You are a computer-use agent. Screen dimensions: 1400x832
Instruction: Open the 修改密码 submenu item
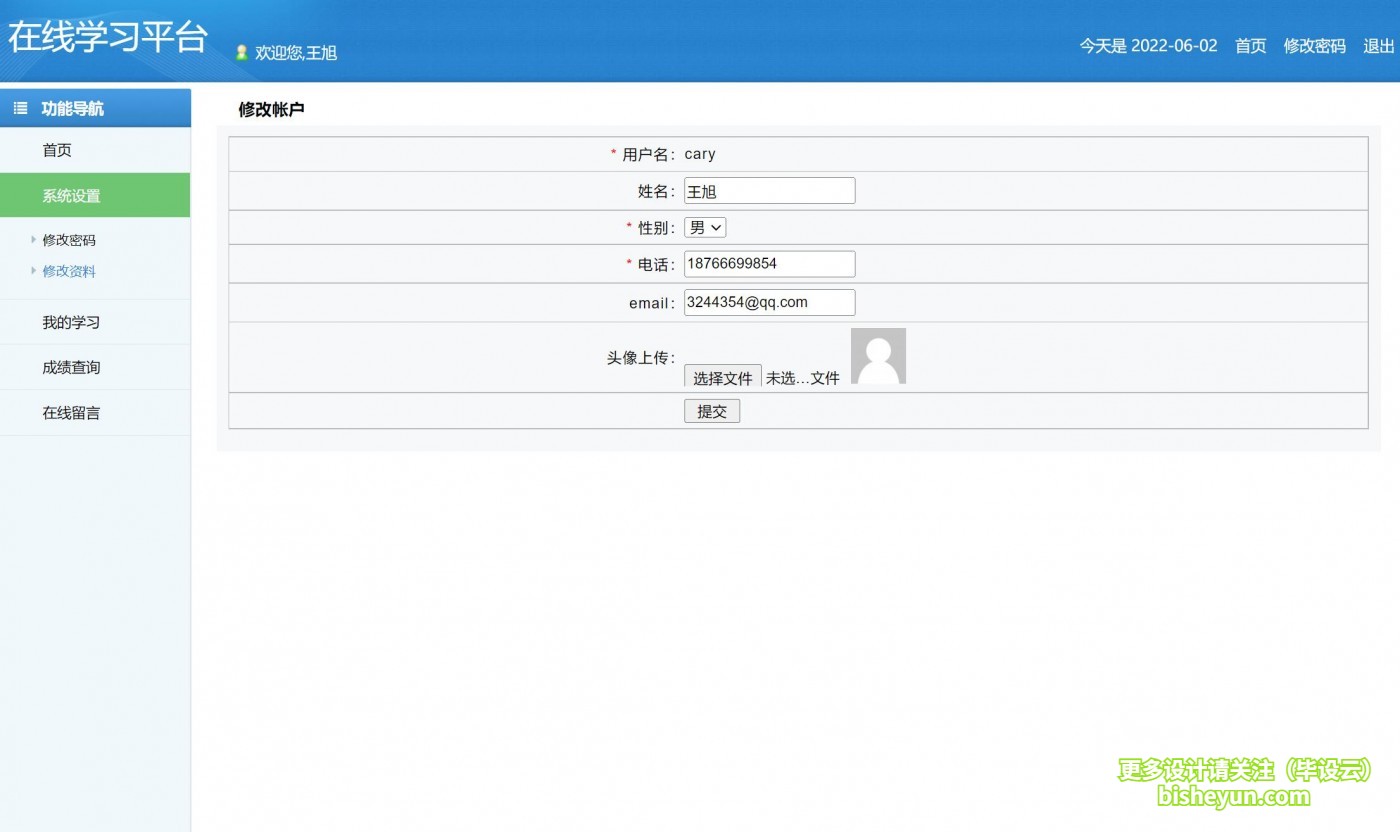tap(69, 240)
